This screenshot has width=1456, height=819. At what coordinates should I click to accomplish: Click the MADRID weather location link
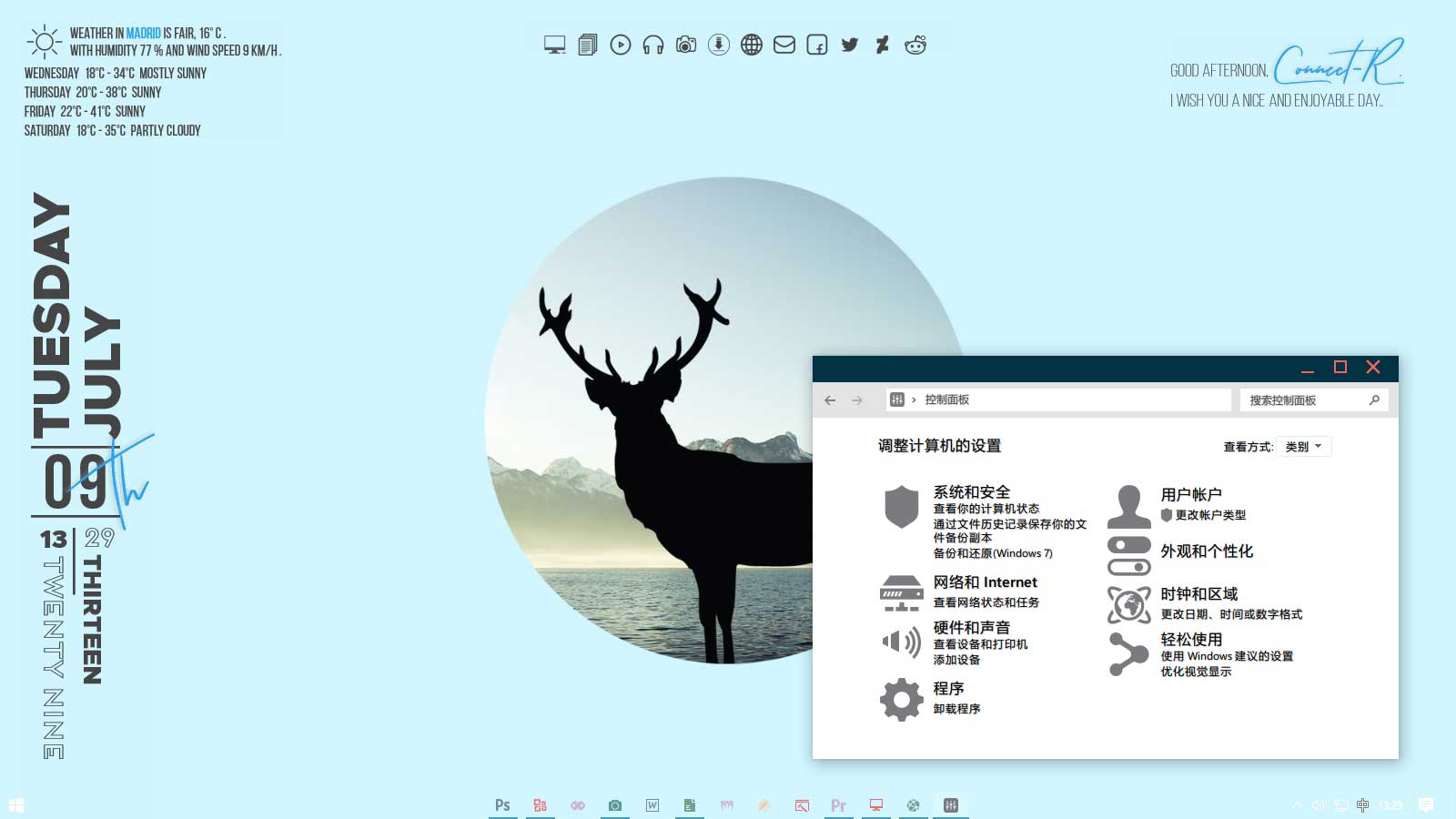tap(143, 33)
